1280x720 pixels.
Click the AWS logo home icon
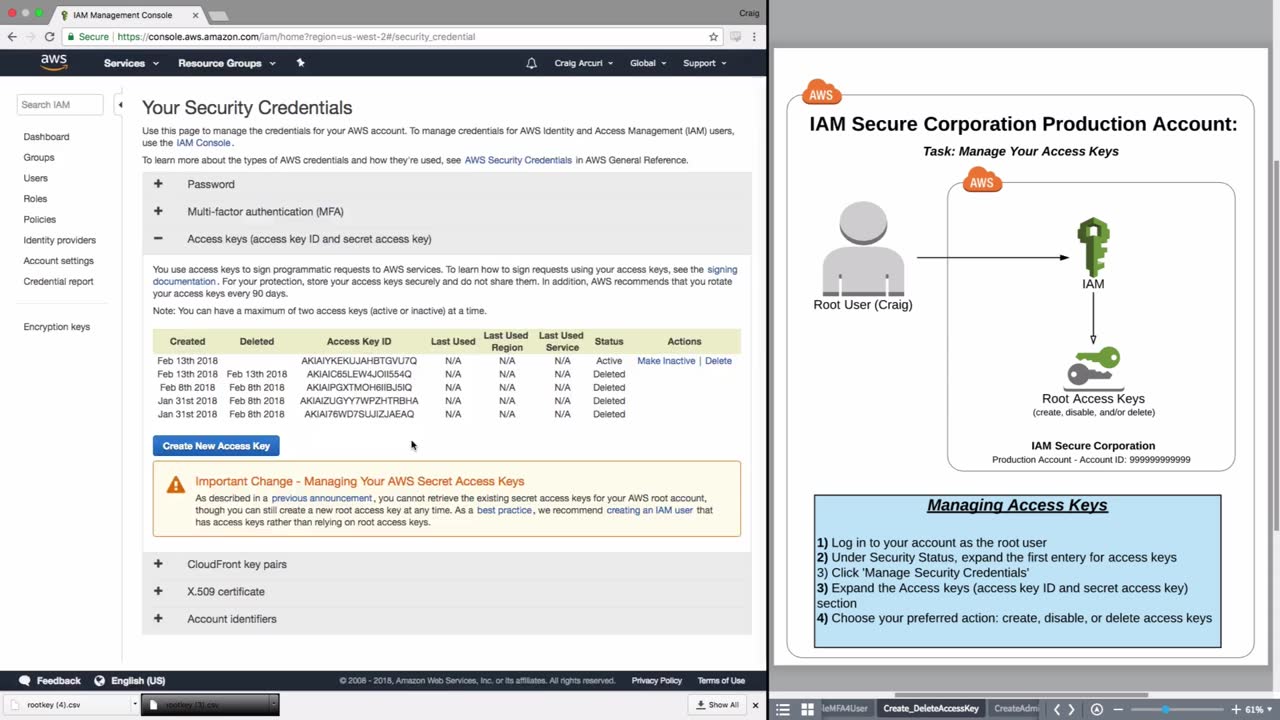point(54,63)
